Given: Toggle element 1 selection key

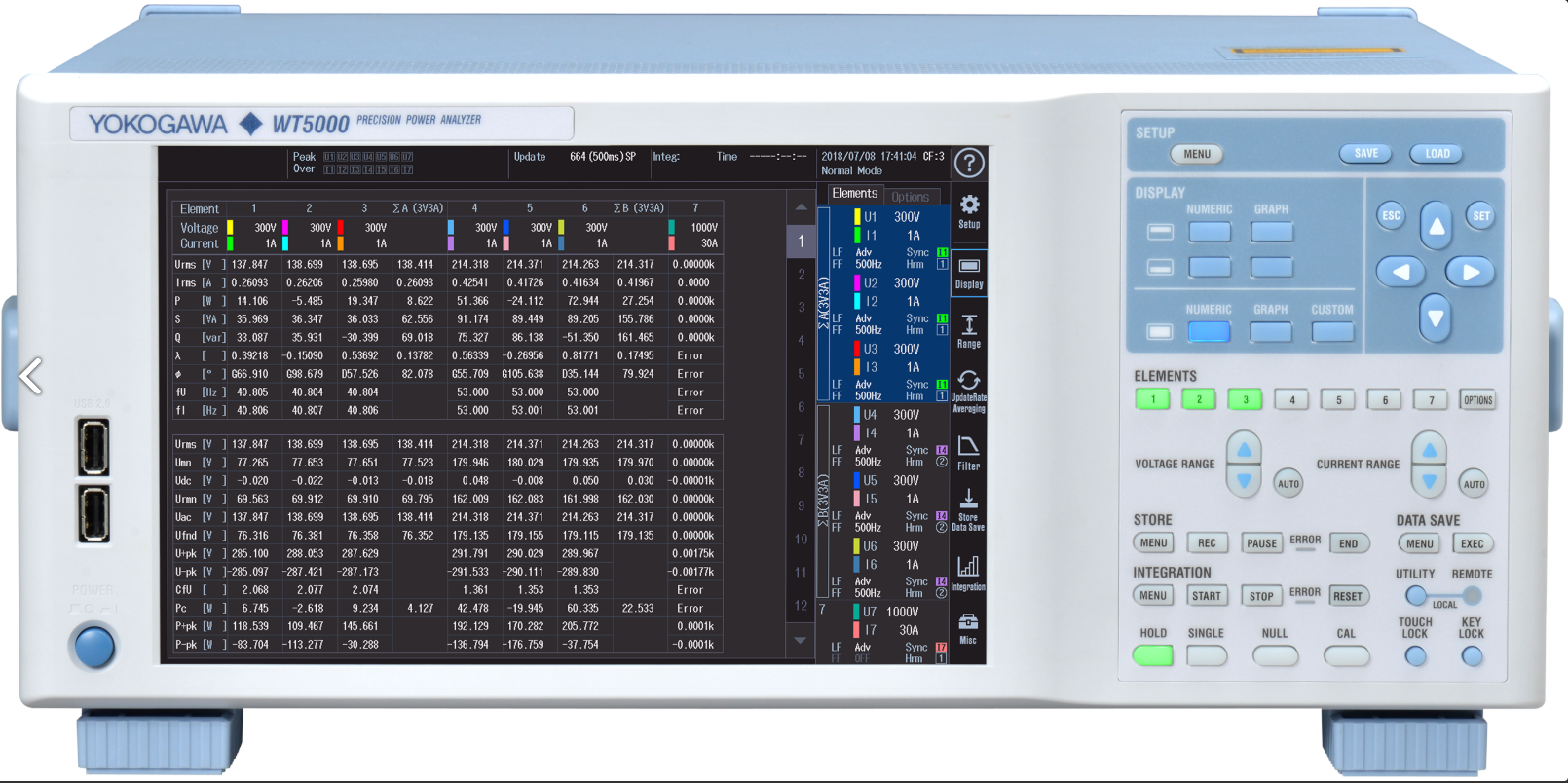Looking at the screenshot, I should point(1153,399).
